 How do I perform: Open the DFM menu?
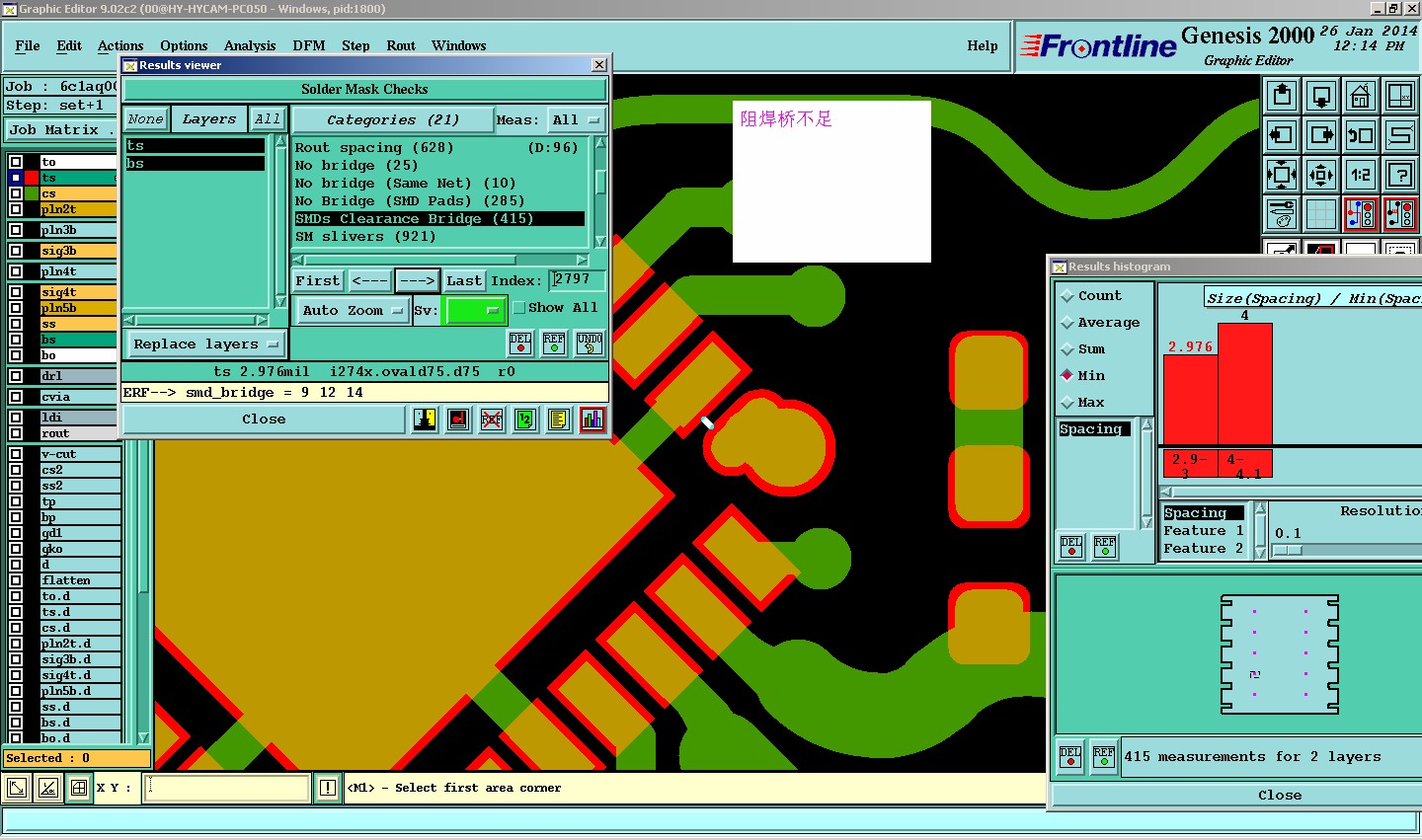309,45
